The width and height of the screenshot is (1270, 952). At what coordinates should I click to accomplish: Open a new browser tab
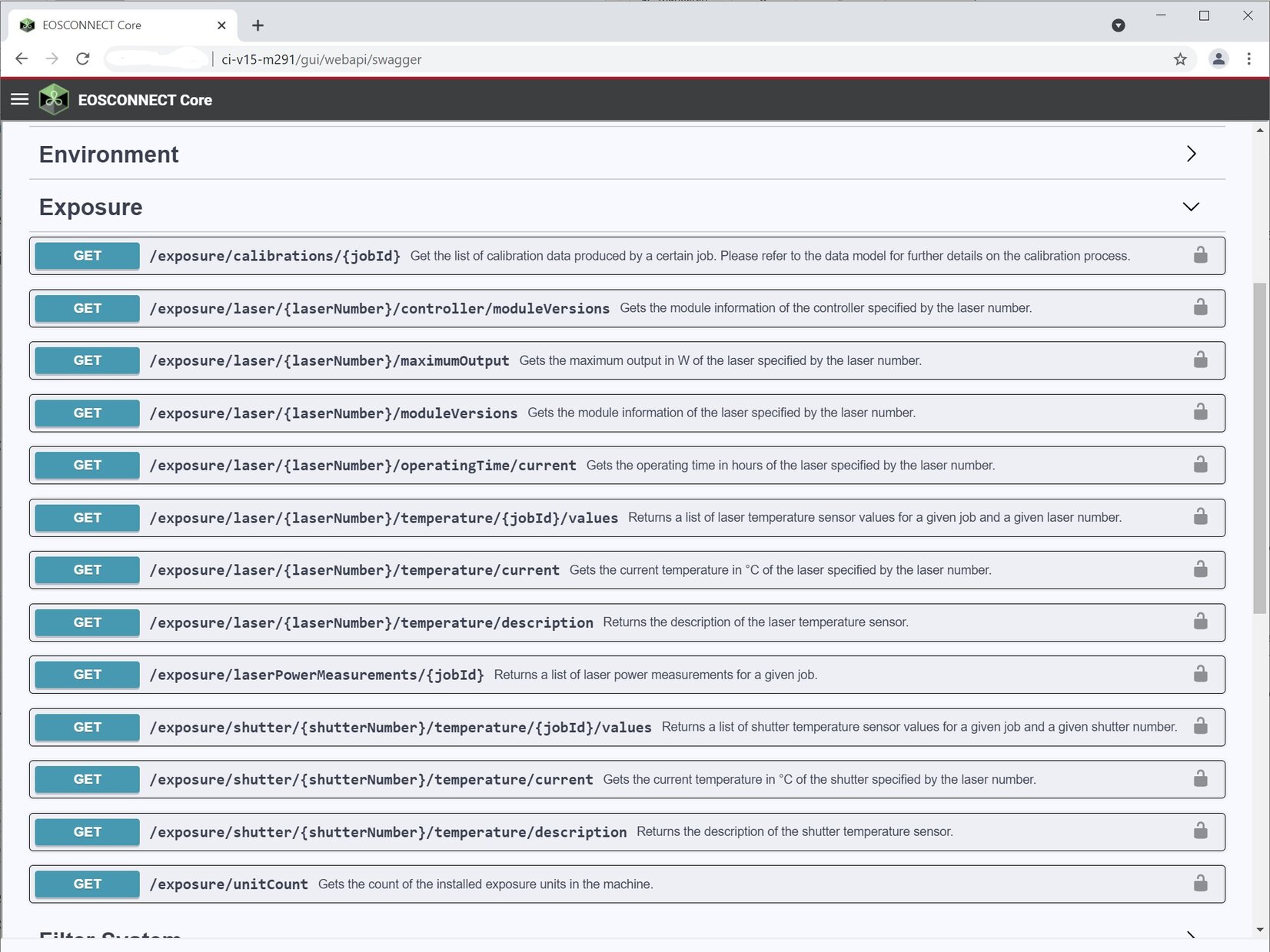(x=258, y=25)
